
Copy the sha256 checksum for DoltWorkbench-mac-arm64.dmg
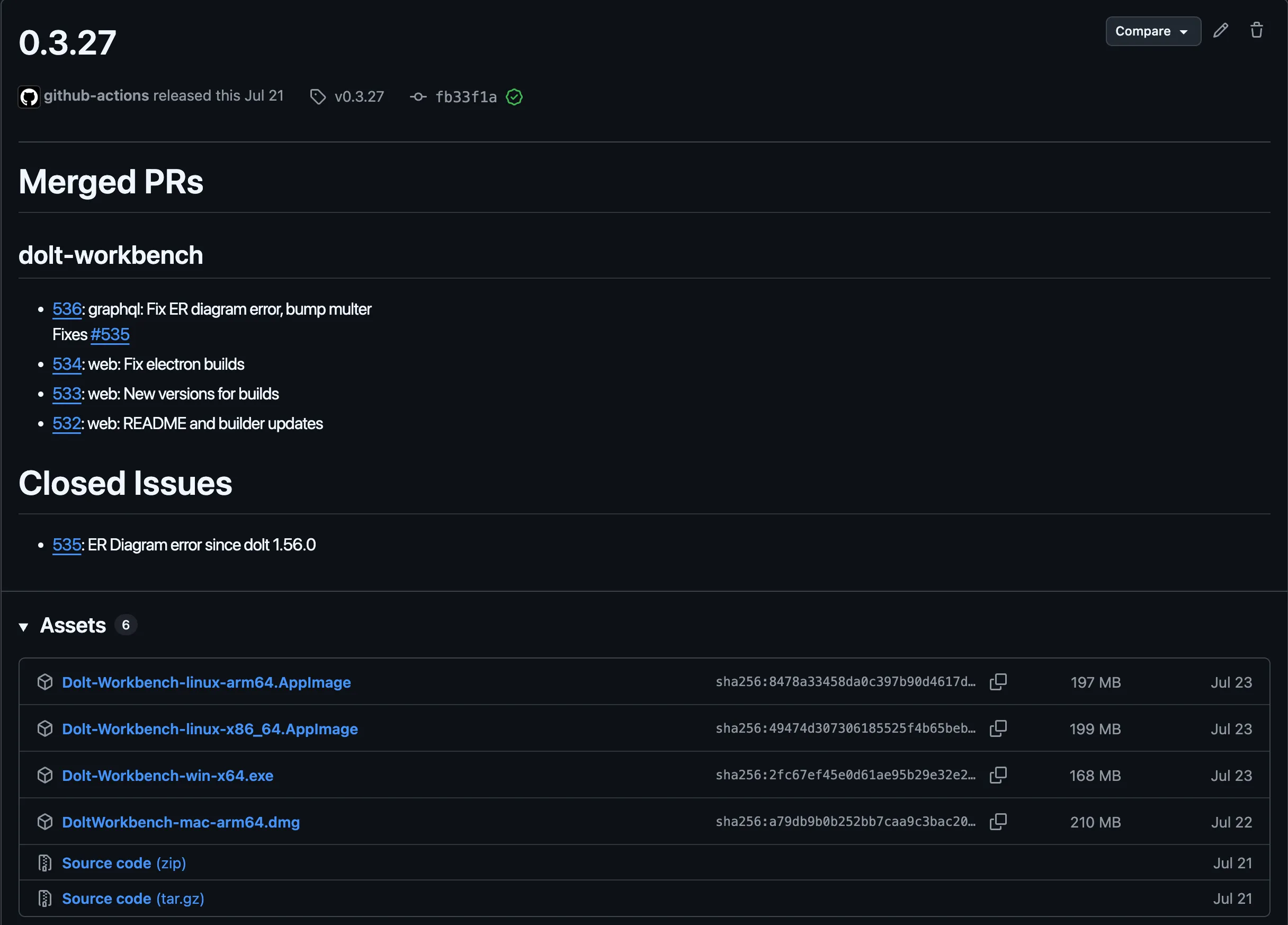(998, 822)
